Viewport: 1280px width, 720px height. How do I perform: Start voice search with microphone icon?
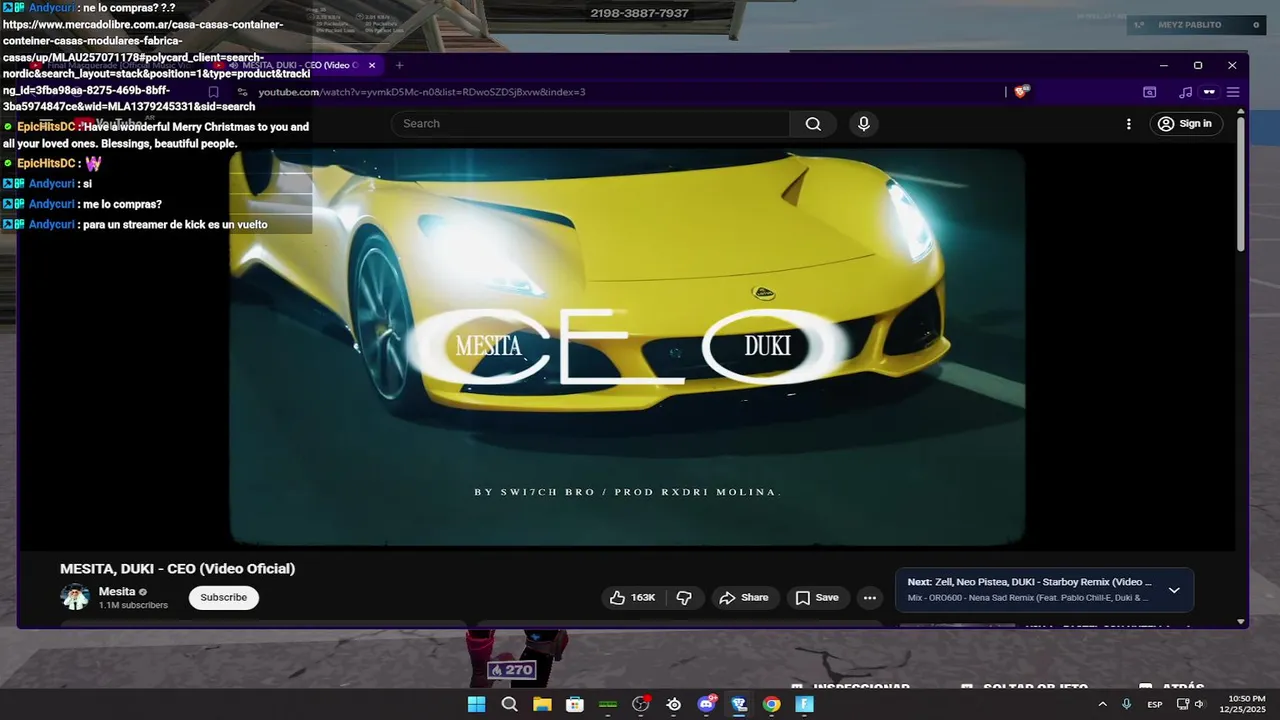(864, 124)
